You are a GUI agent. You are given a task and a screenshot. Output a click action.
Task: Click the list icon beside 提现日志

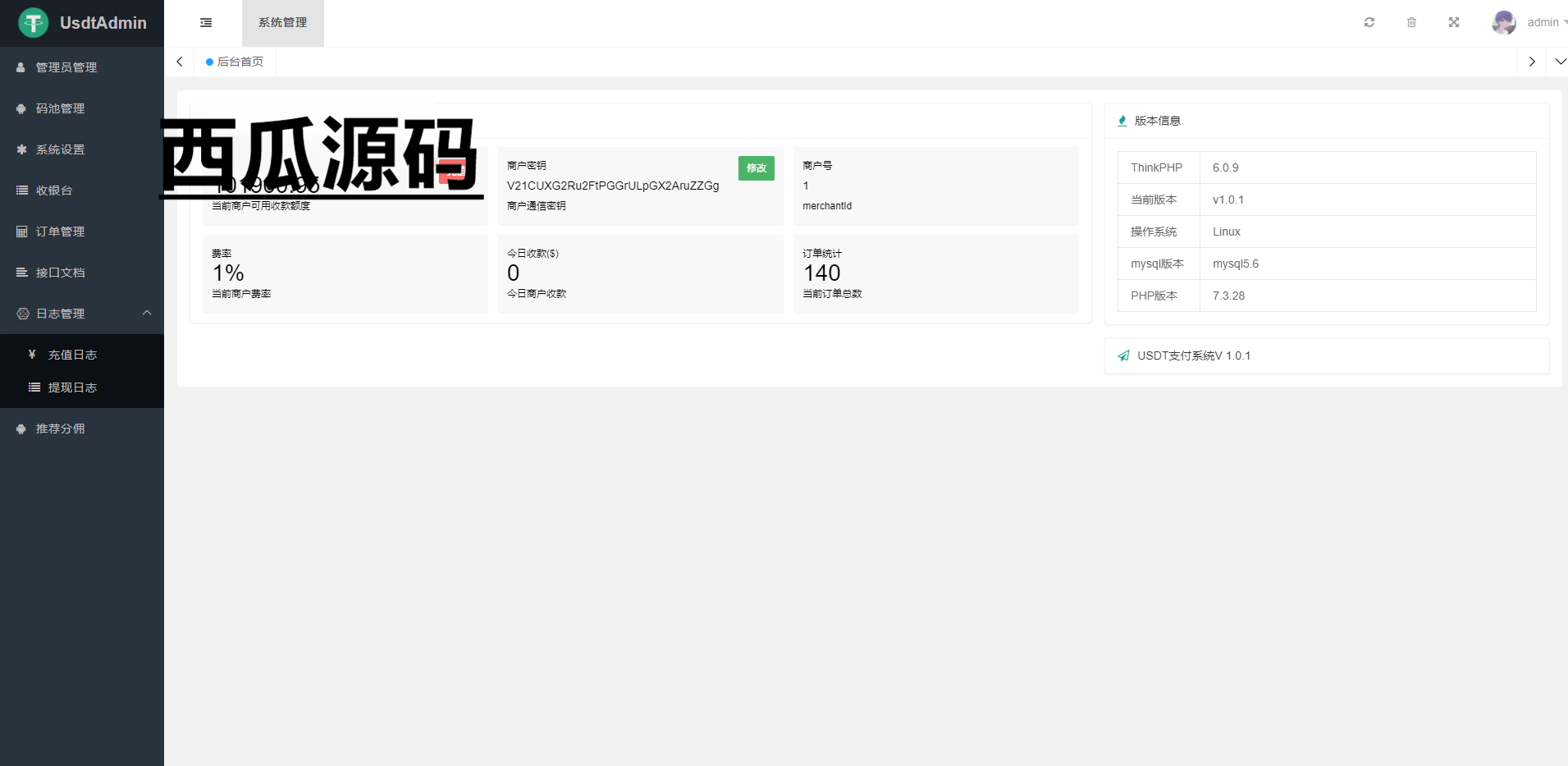(x=34, y=388)
